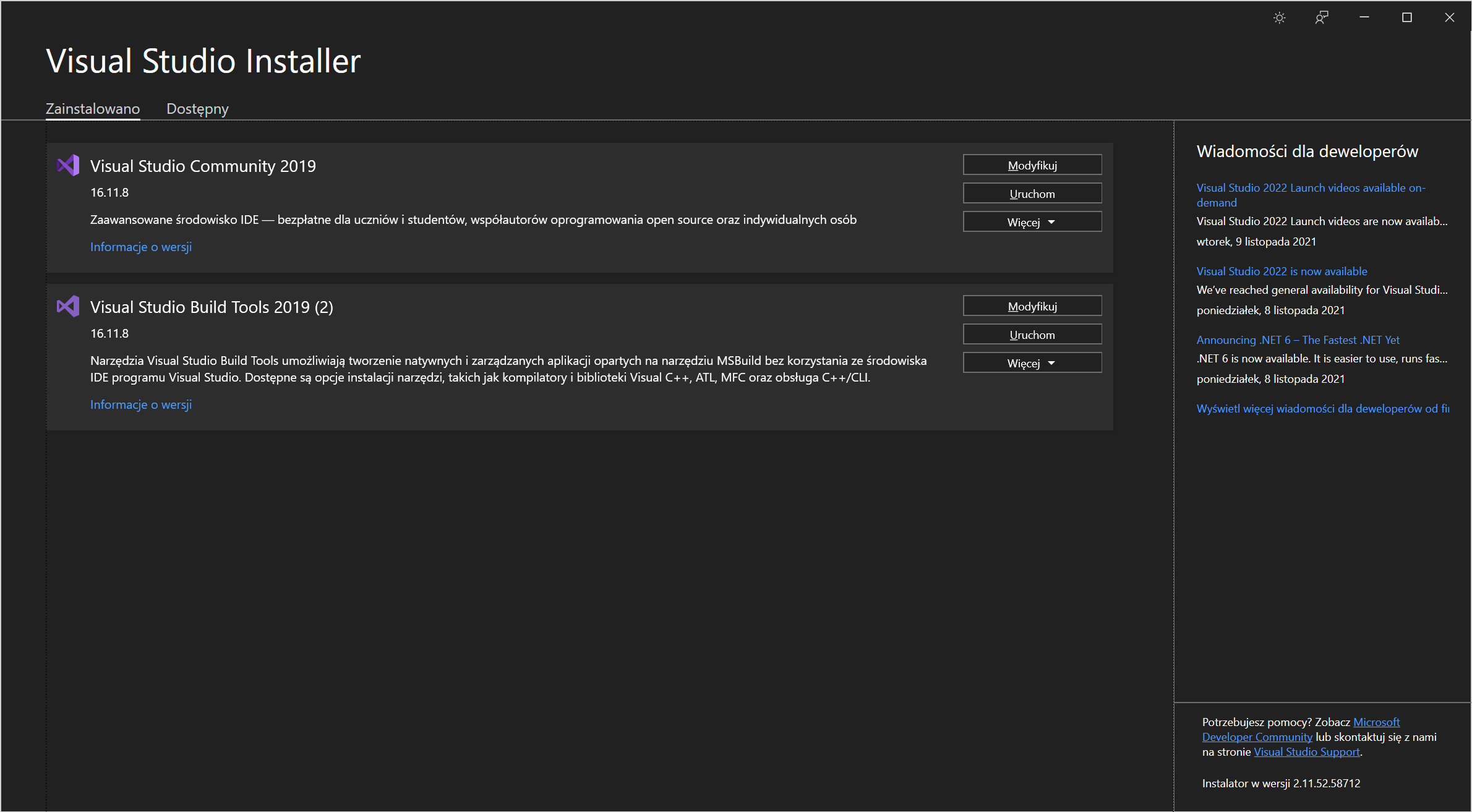1472x812 pixels.
Task: Click Modyfikuj for Visual Studio Community 2019
Action: [1032, 165]
